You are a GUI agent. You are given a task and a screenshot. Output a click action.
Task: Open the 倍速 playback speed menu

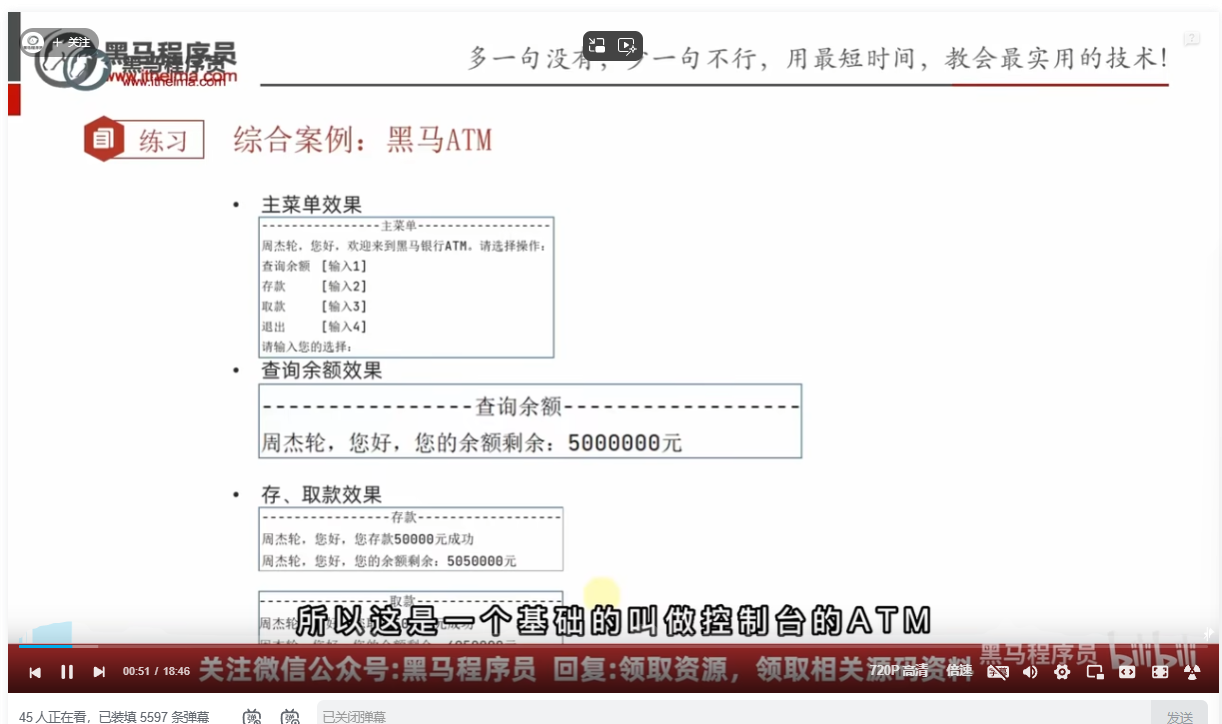point(960,671)
